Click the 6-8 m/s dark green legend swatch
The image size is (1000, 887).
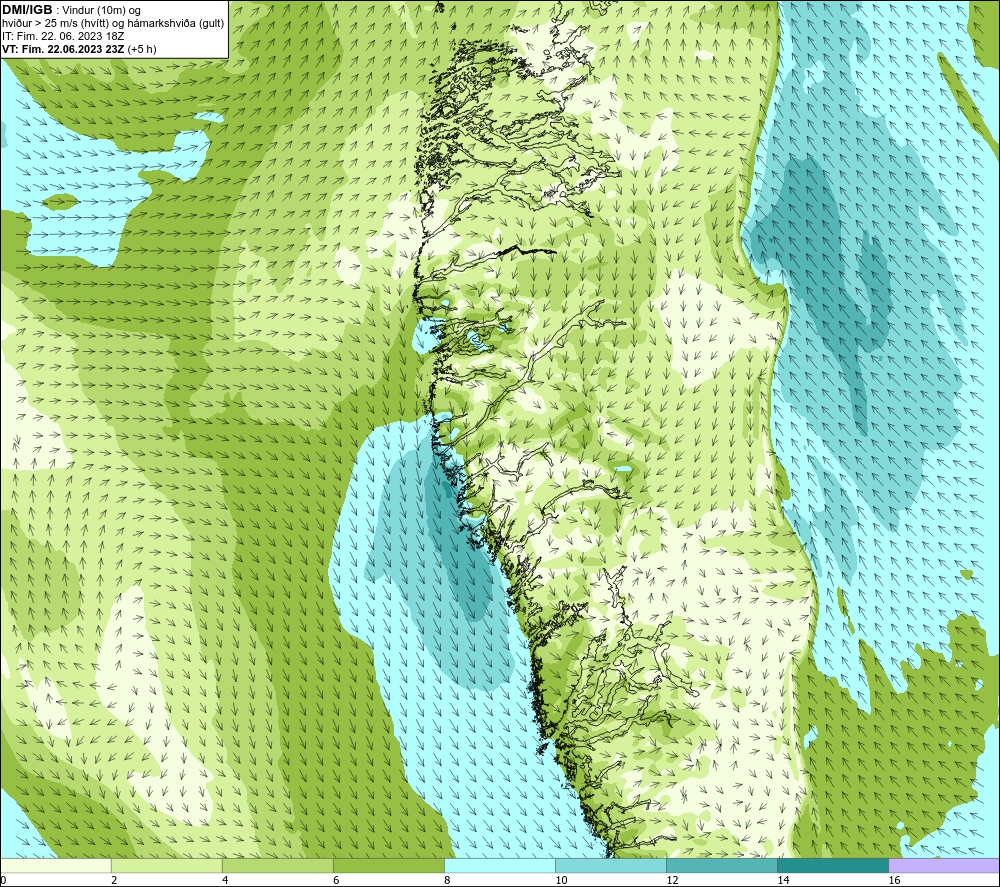(x=388, y=865)
